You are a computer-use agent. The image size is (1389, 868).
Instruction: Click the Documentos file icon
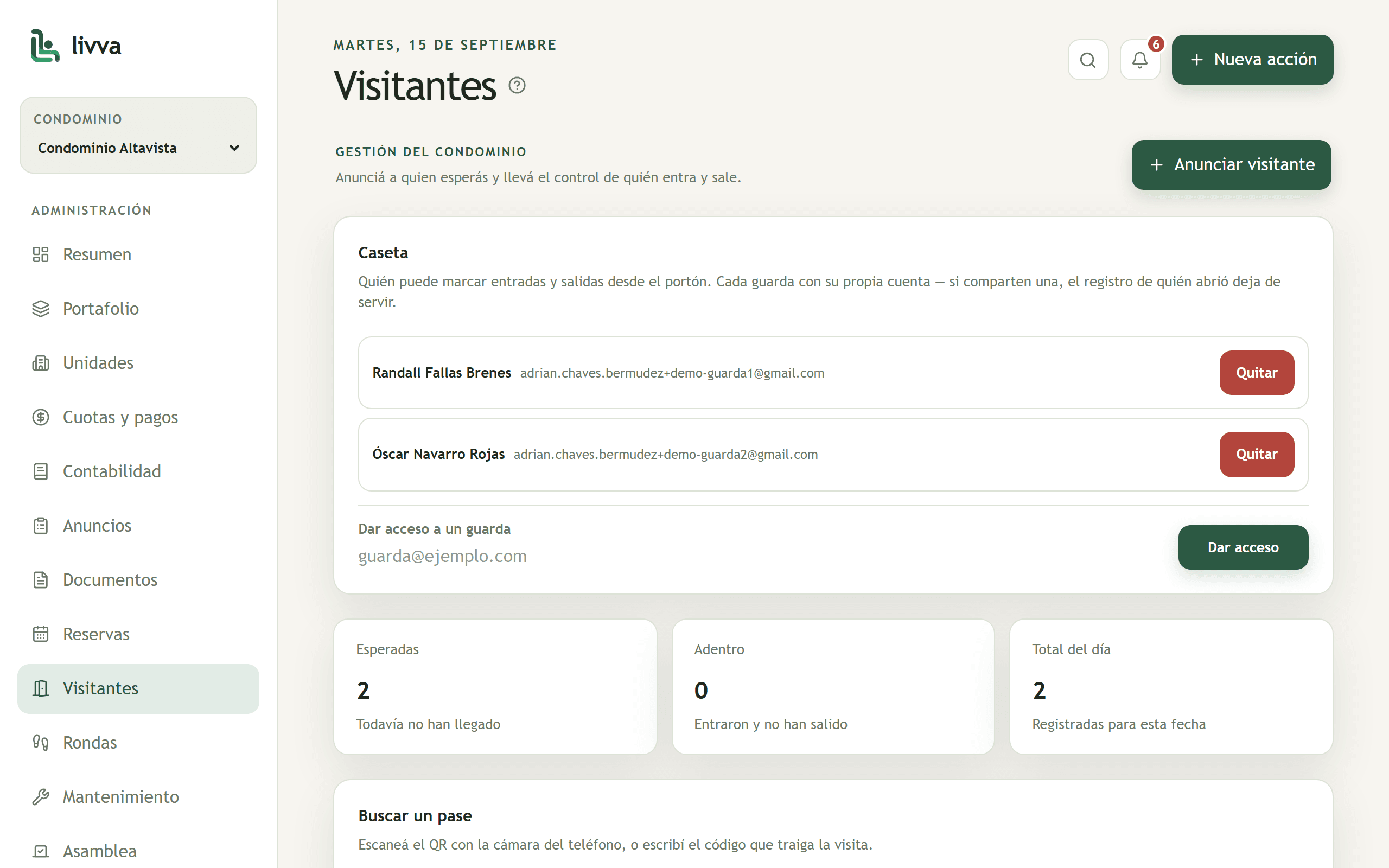click(41, 580)
